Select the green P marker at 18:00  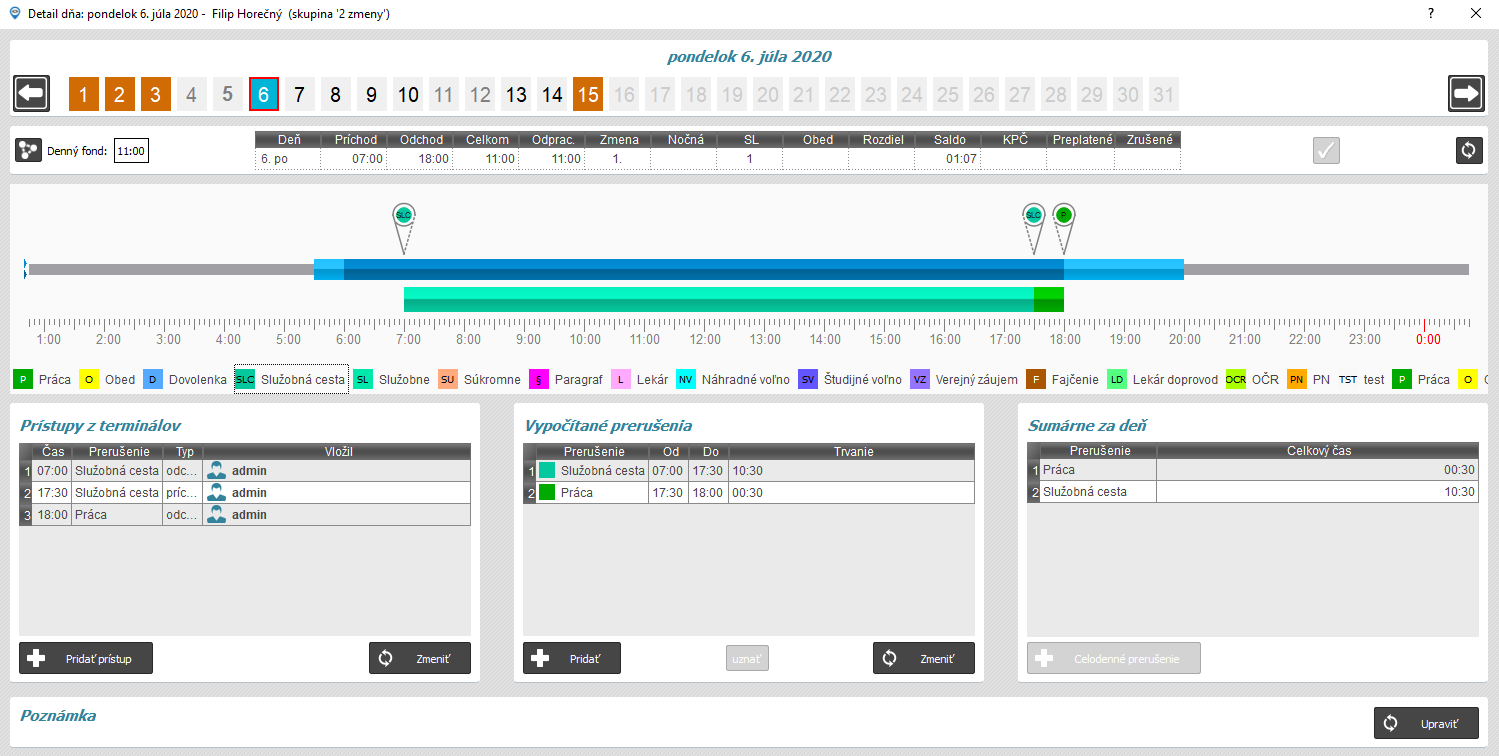(x=1063, y=214)
